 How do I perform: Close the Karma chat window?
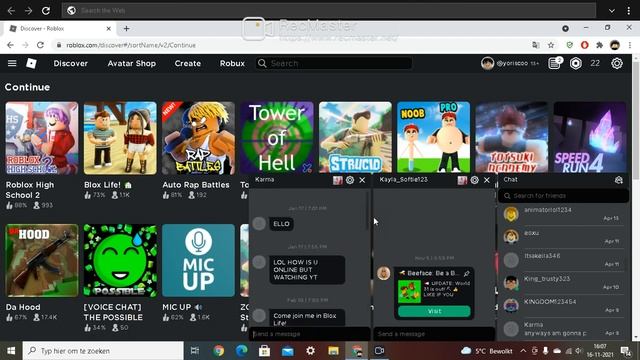[362, 180]
